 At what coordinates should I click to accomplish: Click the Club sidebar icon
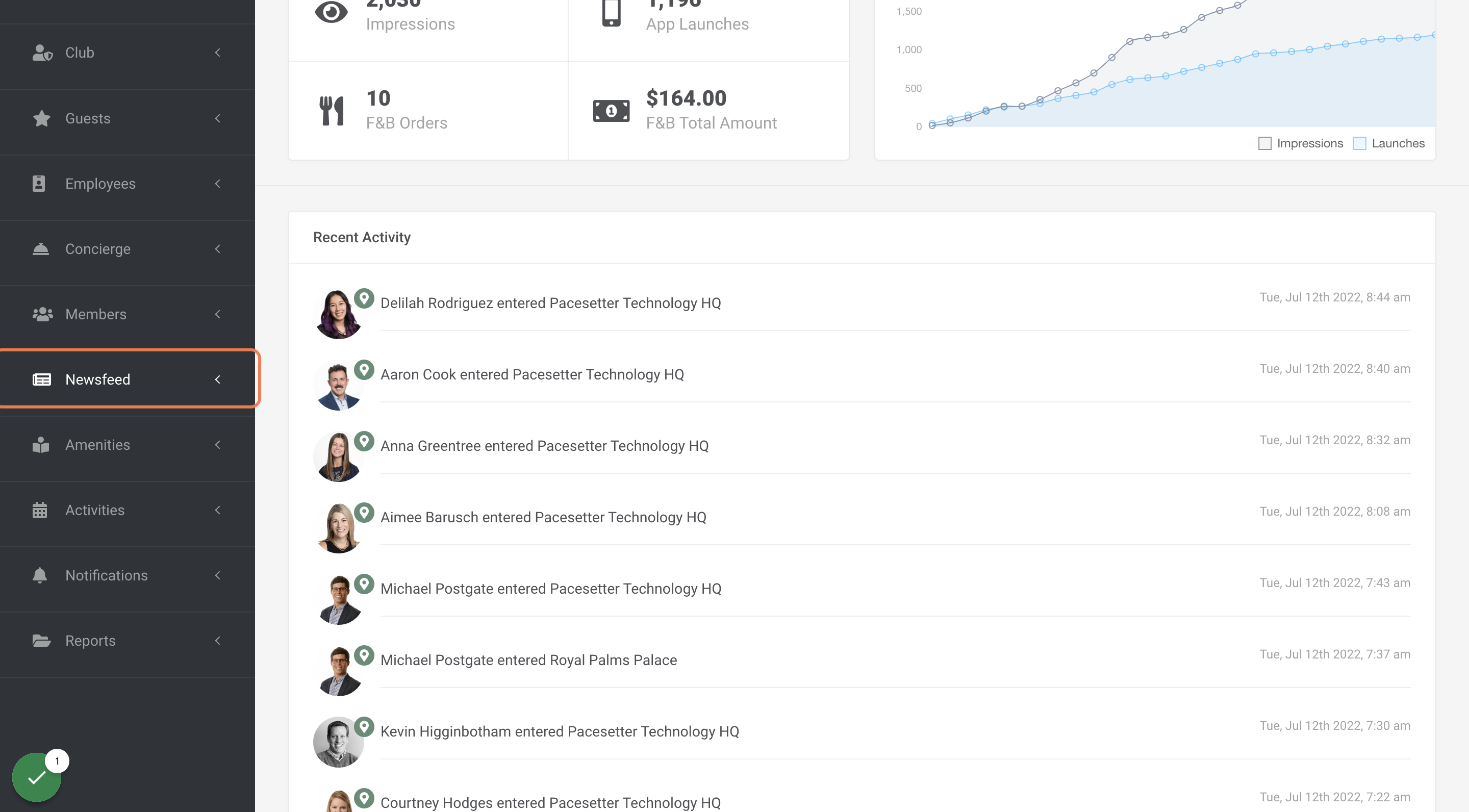tap(42, 53)
